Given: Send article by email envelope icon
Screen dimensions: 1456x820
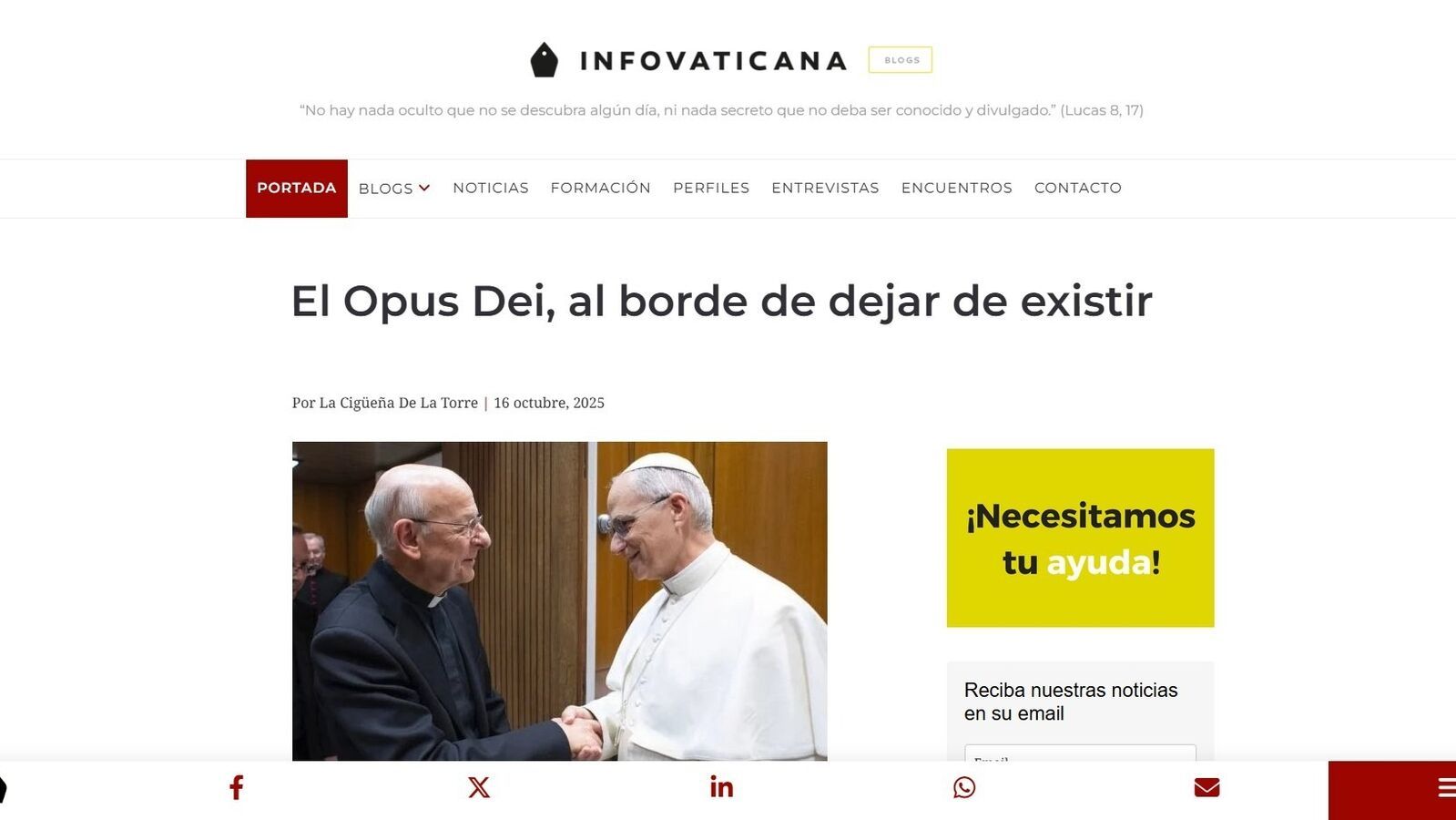Looking at the screenshot, I should pyautogui.click(x=1207, y=787).
